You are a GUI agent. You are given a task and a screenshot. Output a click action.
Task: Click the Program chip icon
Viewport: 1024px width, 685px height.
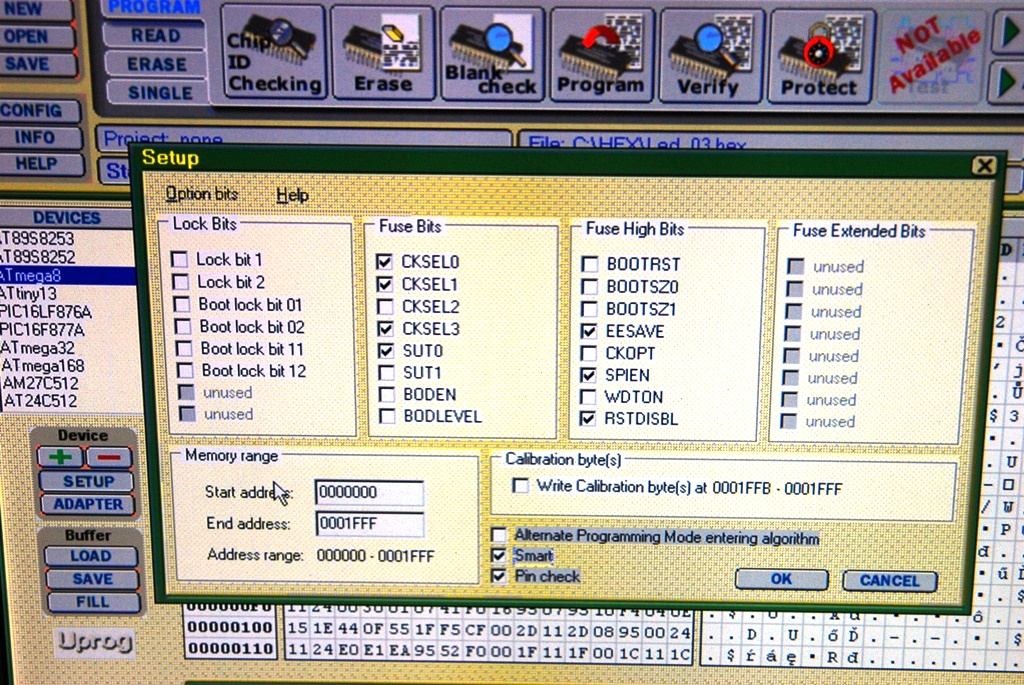[x=601, y=53]
